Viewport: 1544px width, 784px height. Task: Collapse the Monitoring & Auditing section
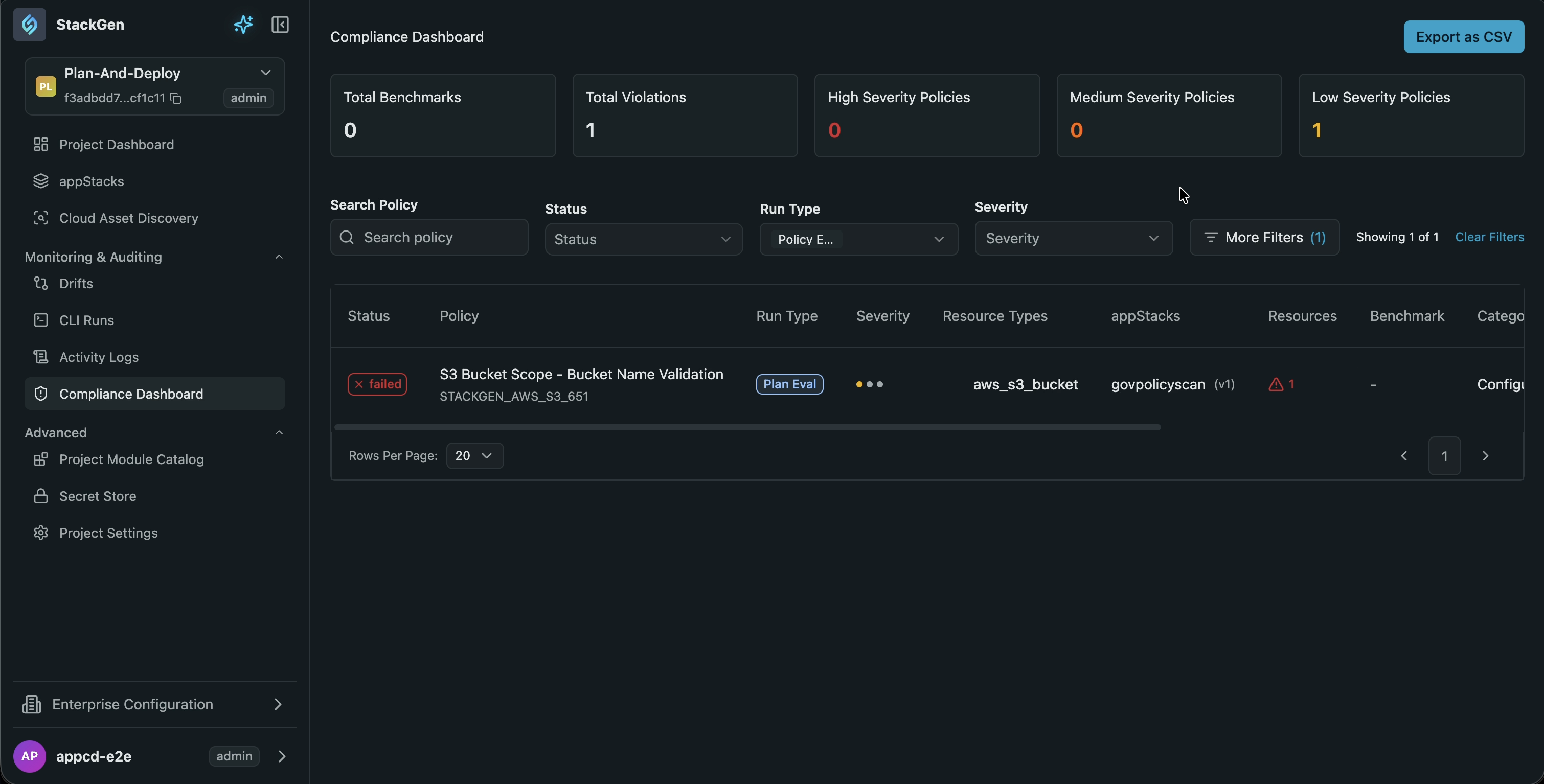pos(279,257)
